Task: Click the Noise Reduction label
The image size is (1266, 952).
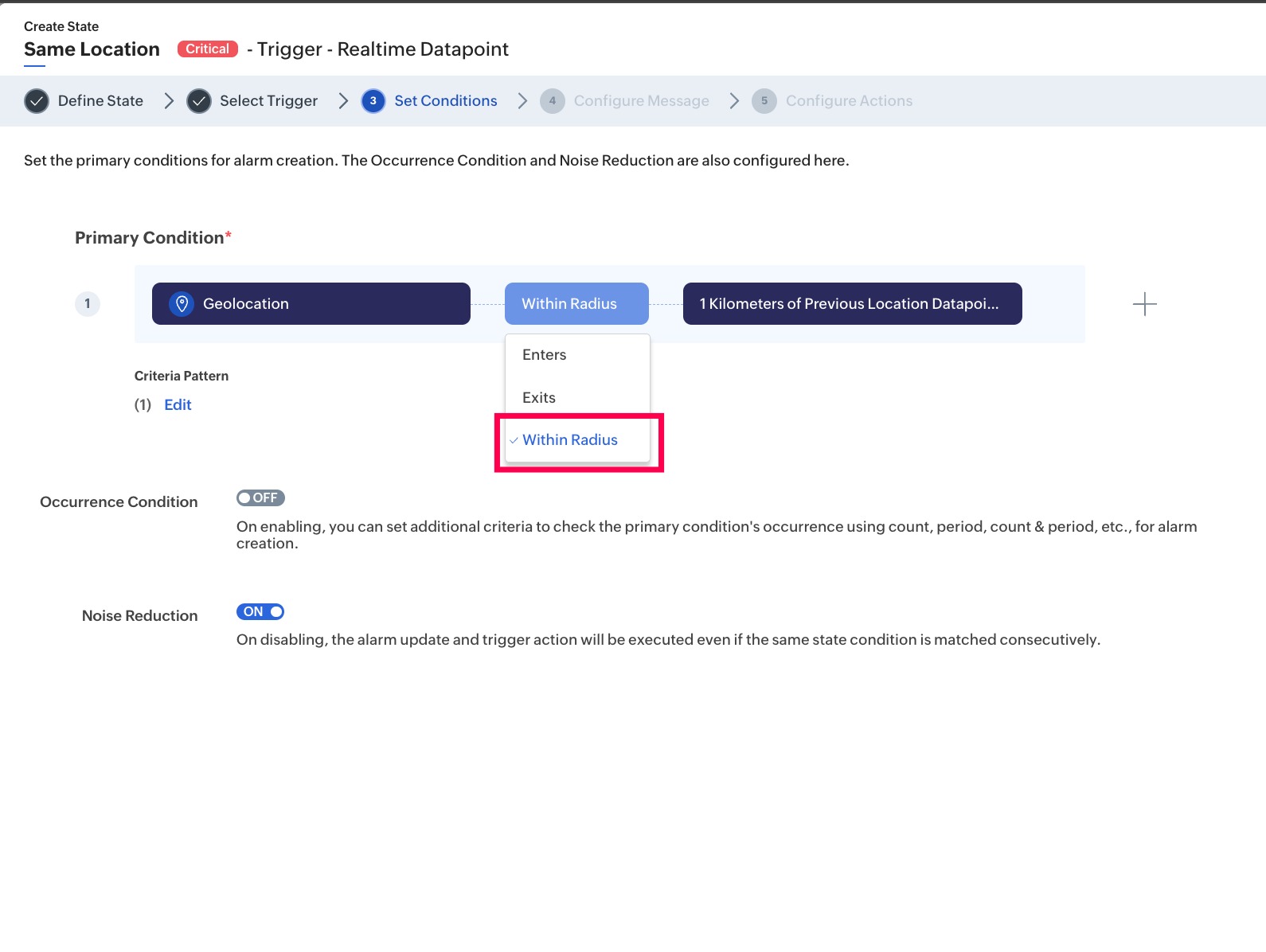Action: coord(139,616)
